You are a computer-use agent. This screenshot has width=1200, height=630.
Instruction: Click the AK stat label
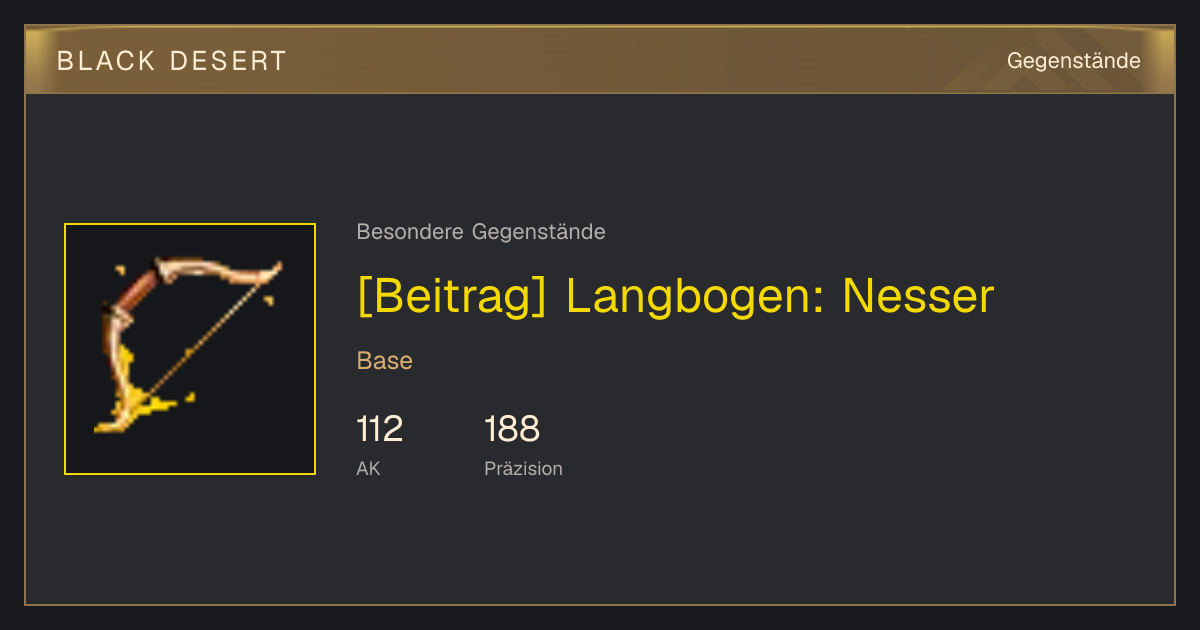tap(368, 468)
